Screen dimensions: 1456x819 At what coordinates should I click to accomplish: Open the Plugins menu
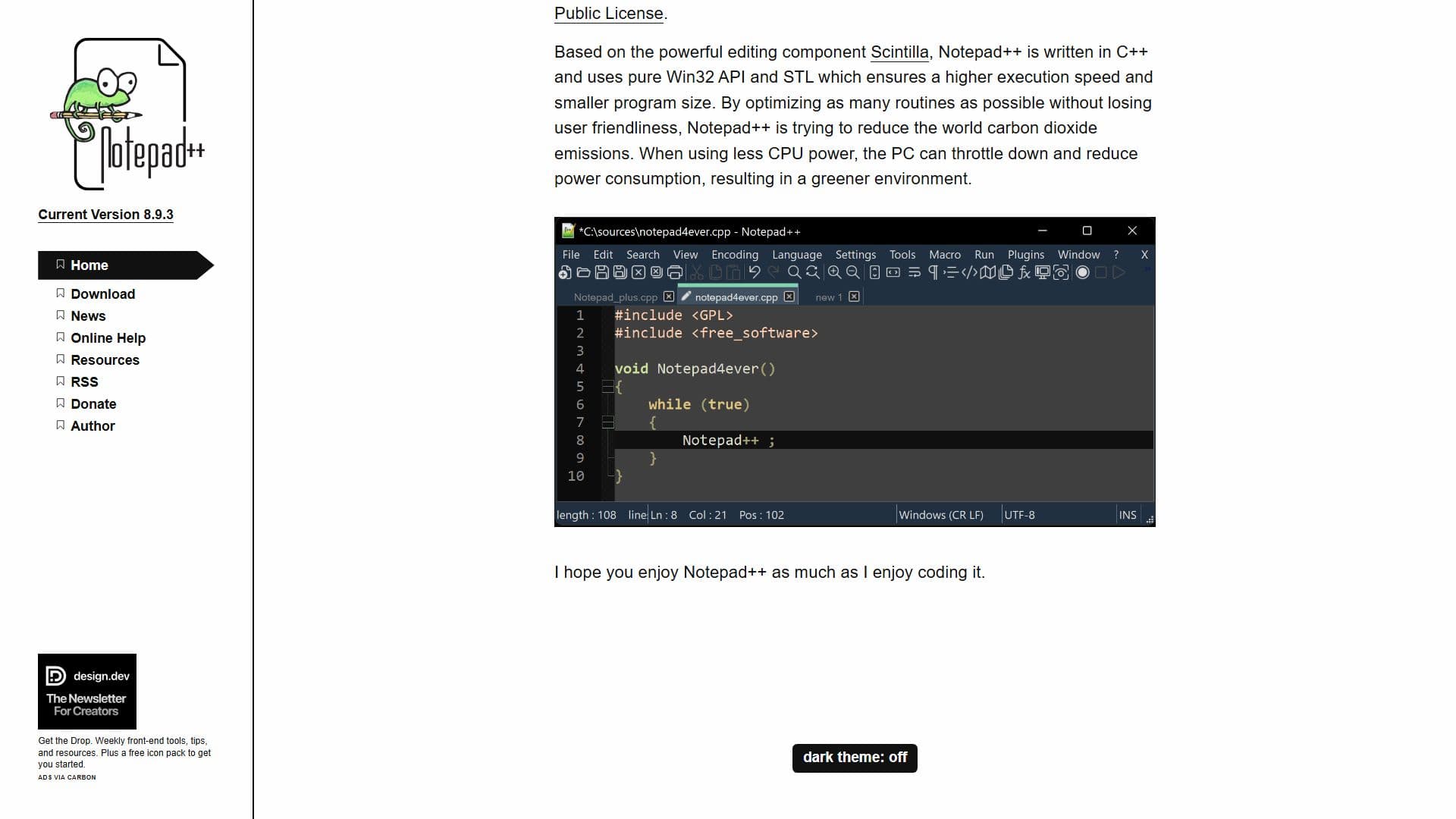(1026, 255)
